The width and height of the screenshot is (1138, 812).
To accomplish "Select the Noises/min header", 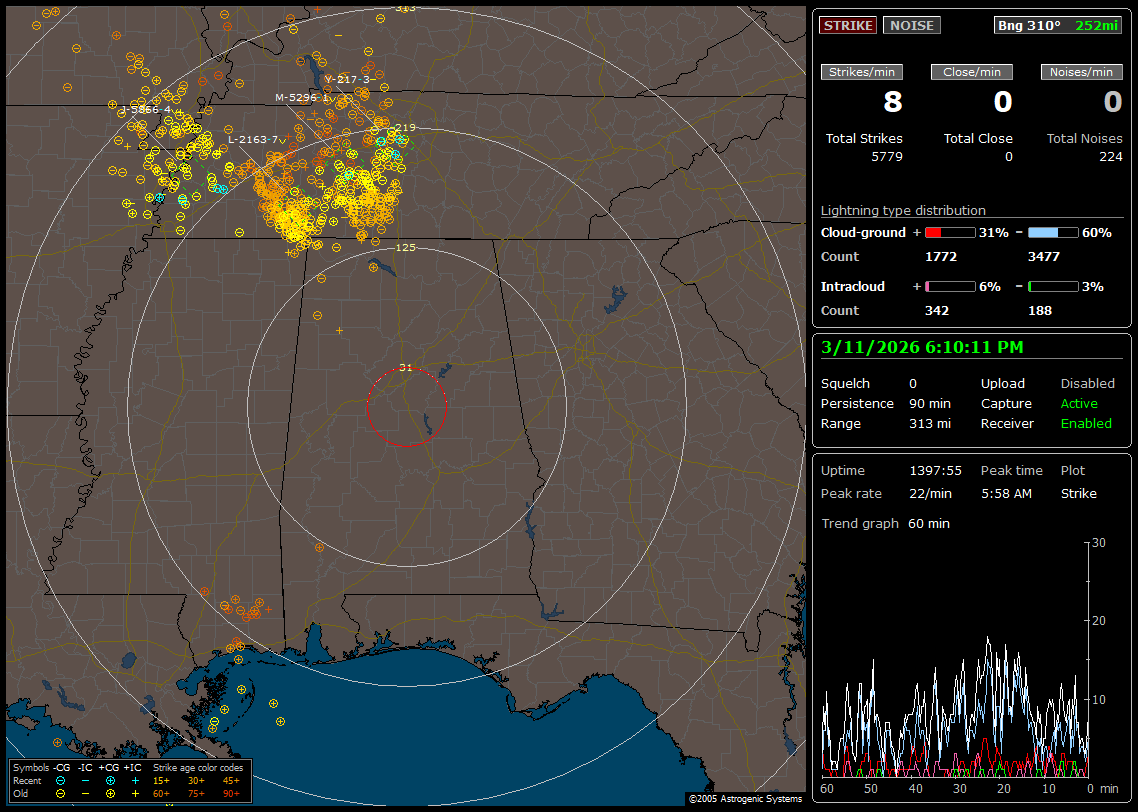I will tap(1081, 72).
